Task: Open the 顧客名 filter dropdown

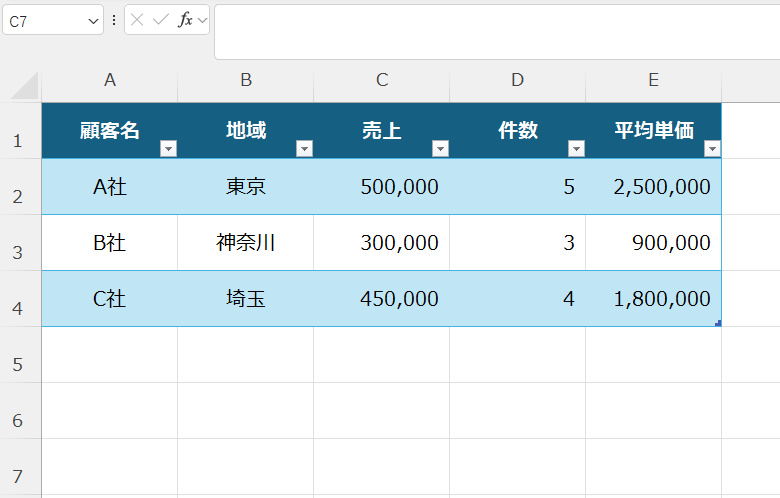Action: click(168, 149)
